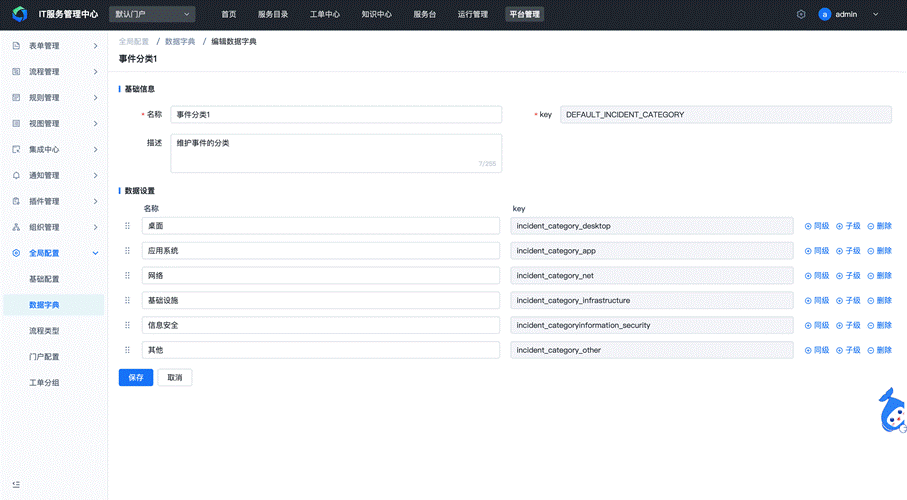Cancel editing with 取消 button

175,377
